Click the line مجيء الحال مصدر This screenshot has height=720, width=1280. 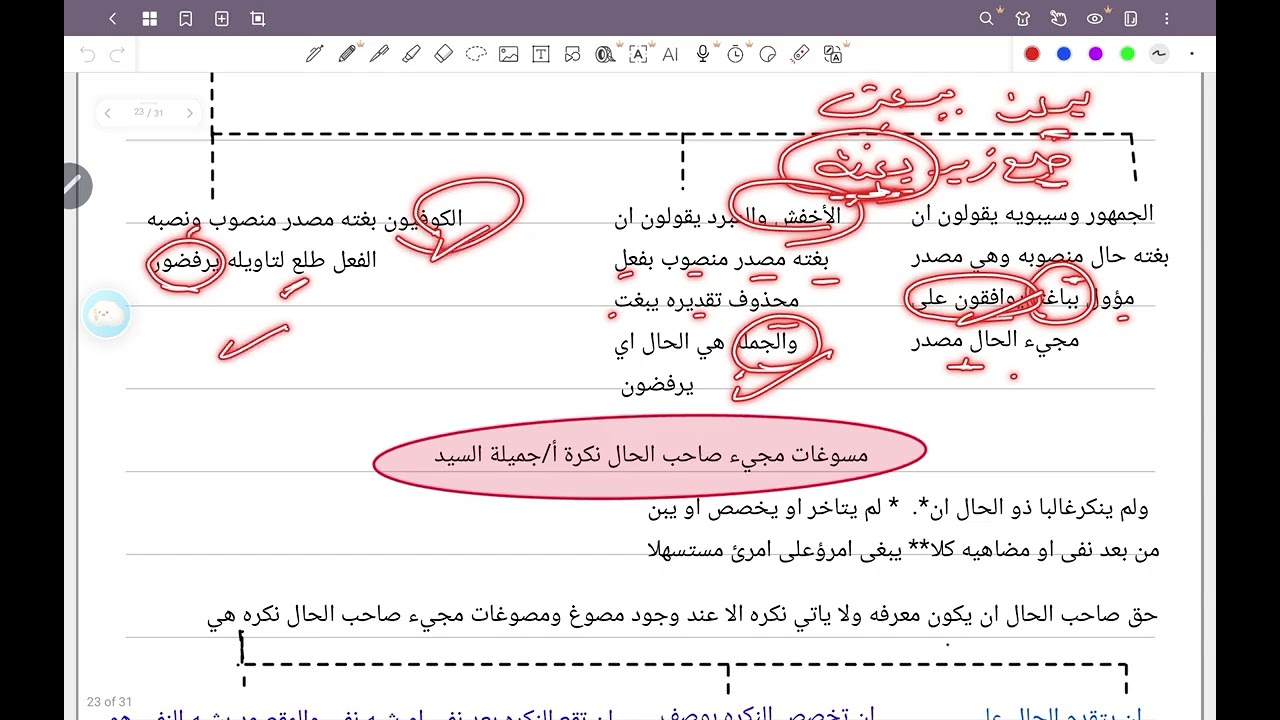(995, 341)
